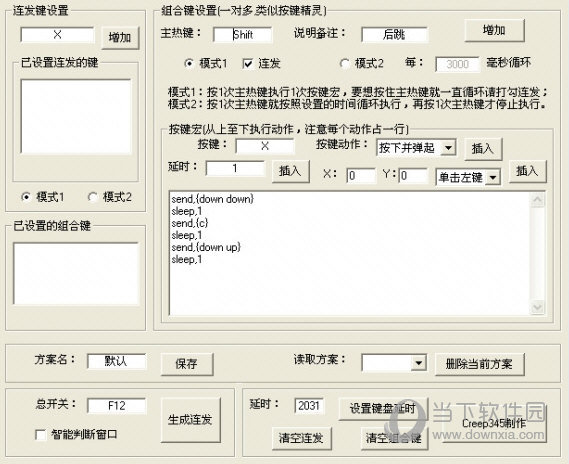Click 设置键盘延时 button

[x=383, y=409]
